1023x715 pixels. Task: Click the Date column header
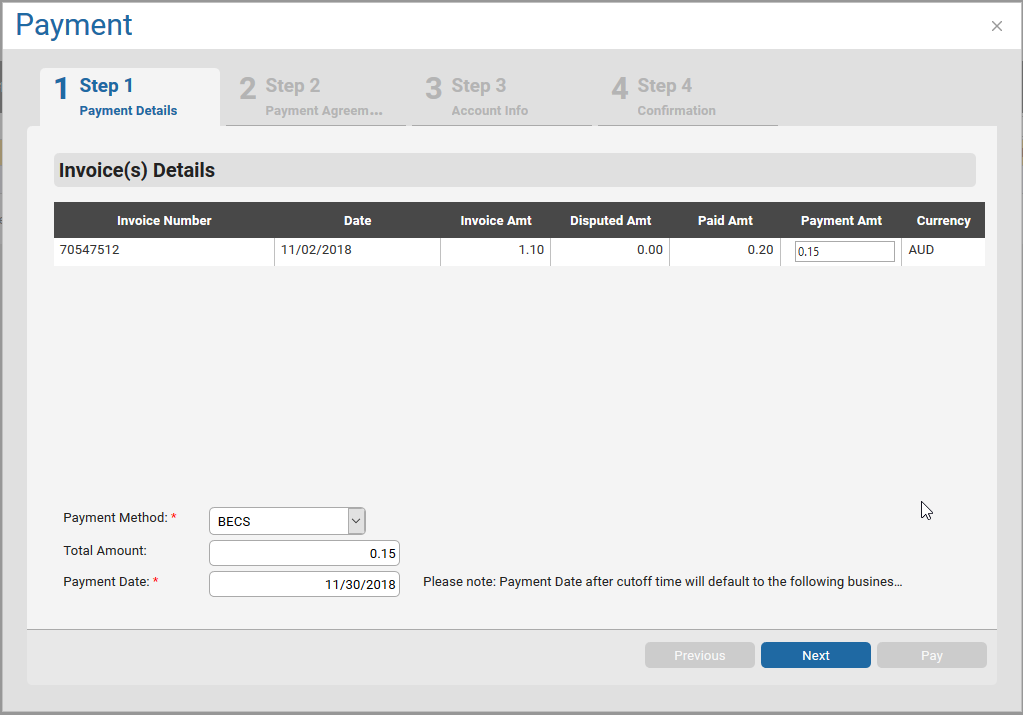[357, 220]
